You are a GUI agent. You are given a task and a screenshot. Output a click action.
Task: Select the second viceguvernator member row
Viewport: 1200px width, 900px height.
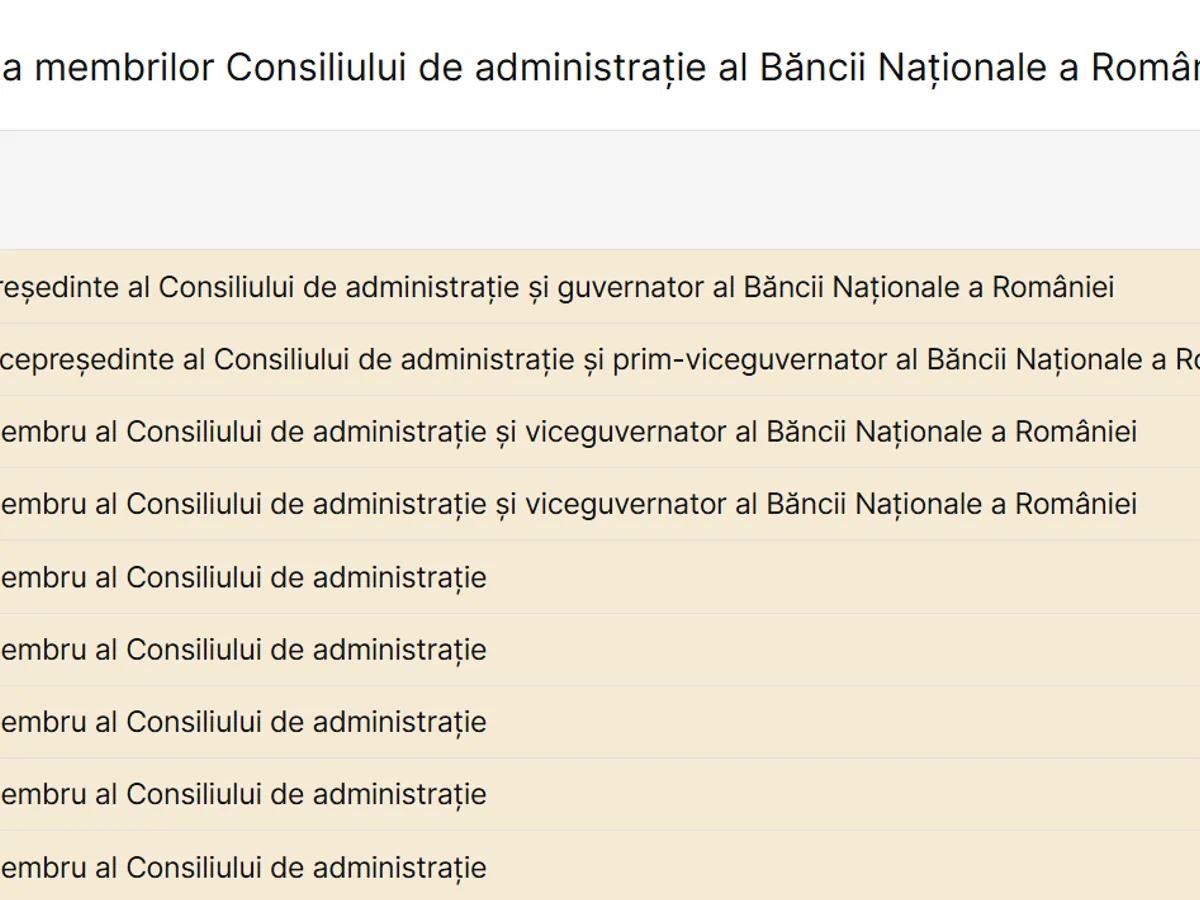point(567,504)
